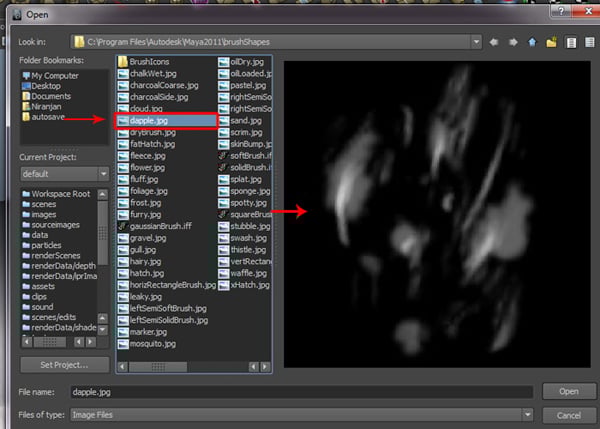This screenshot has width=600, height=429.
Task: Click project folder list scroll up arrow
Action: pyautogui.click(x=103, y=194)
